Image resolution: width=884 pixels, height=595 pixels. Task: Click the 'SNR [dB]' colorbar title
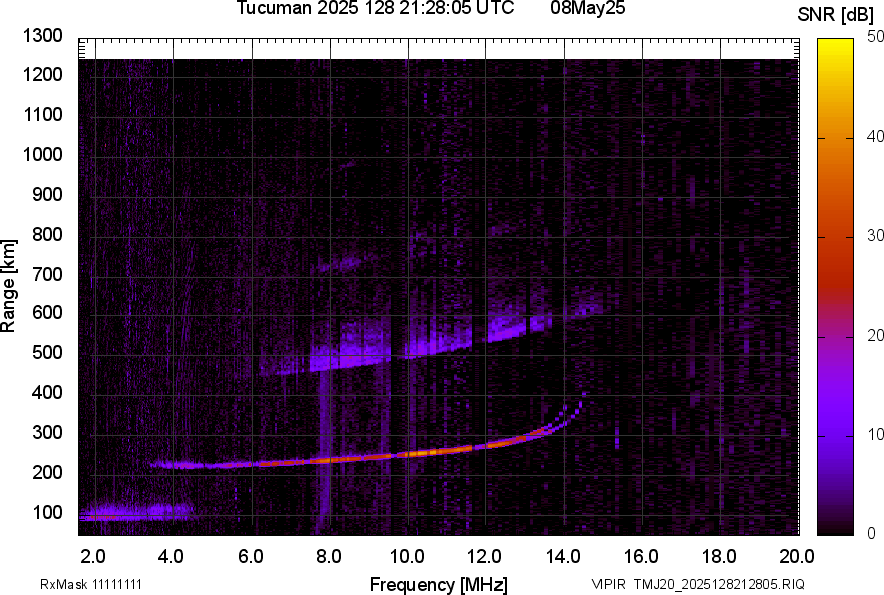[x=835, y=15]
